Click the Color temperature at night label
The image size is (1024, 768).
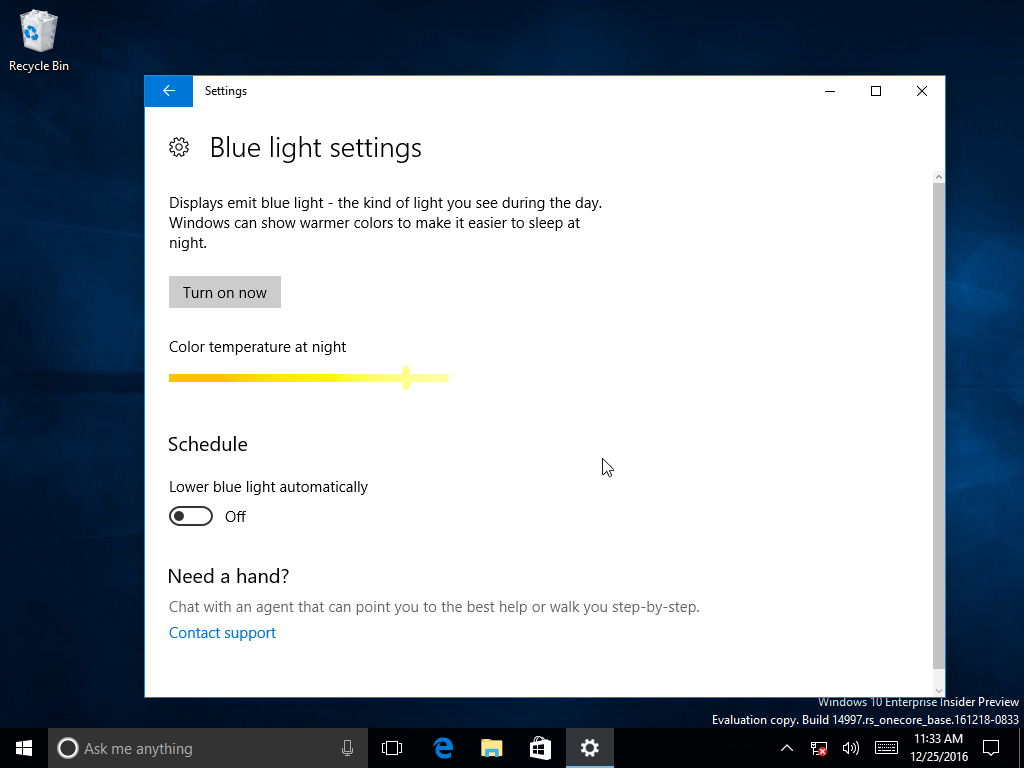pyautogui.click(x=257, y=347)
